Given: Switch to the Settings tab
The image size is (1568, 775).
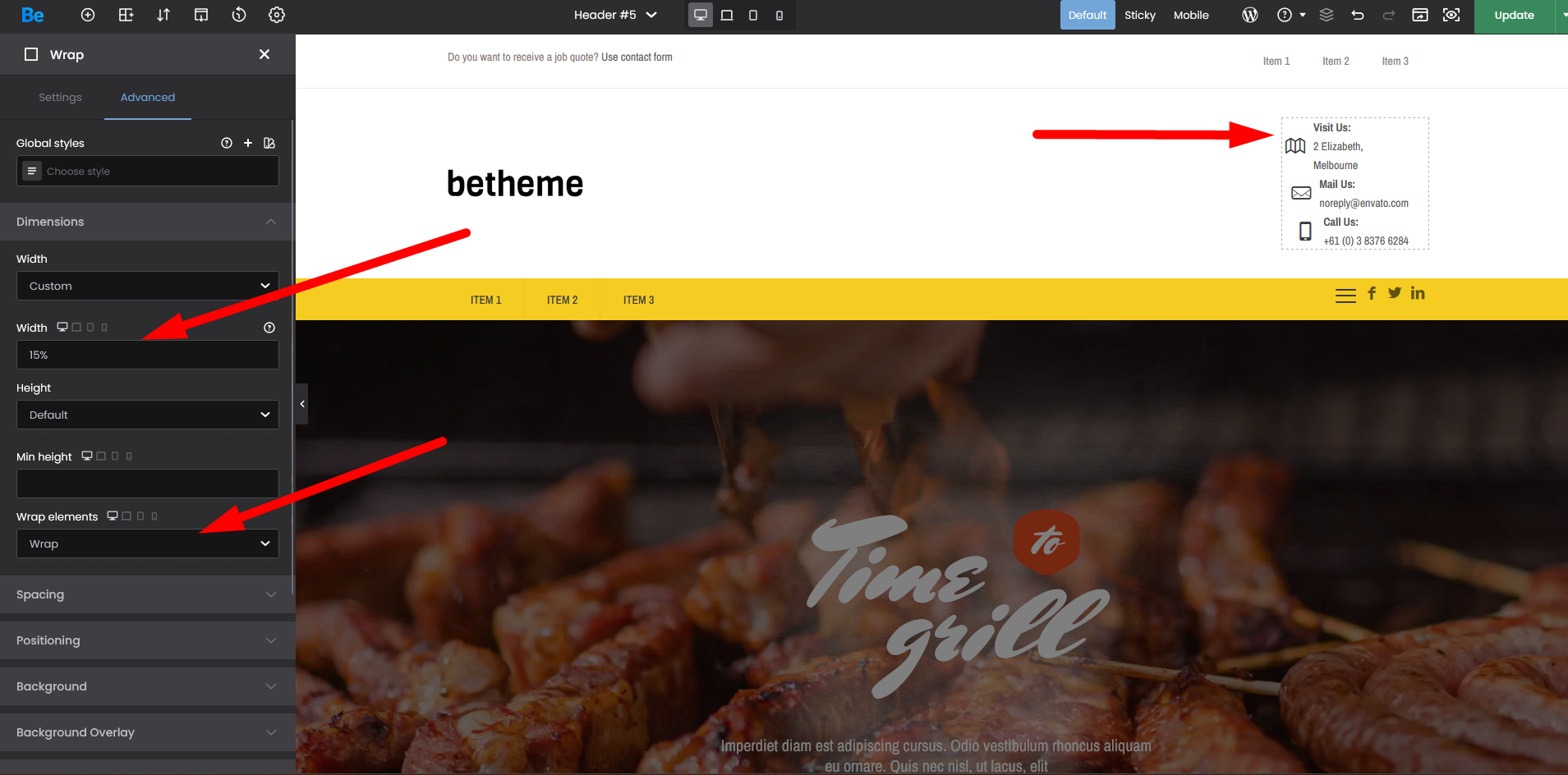Looking at the screenshot, I should (x=60, y=97).
